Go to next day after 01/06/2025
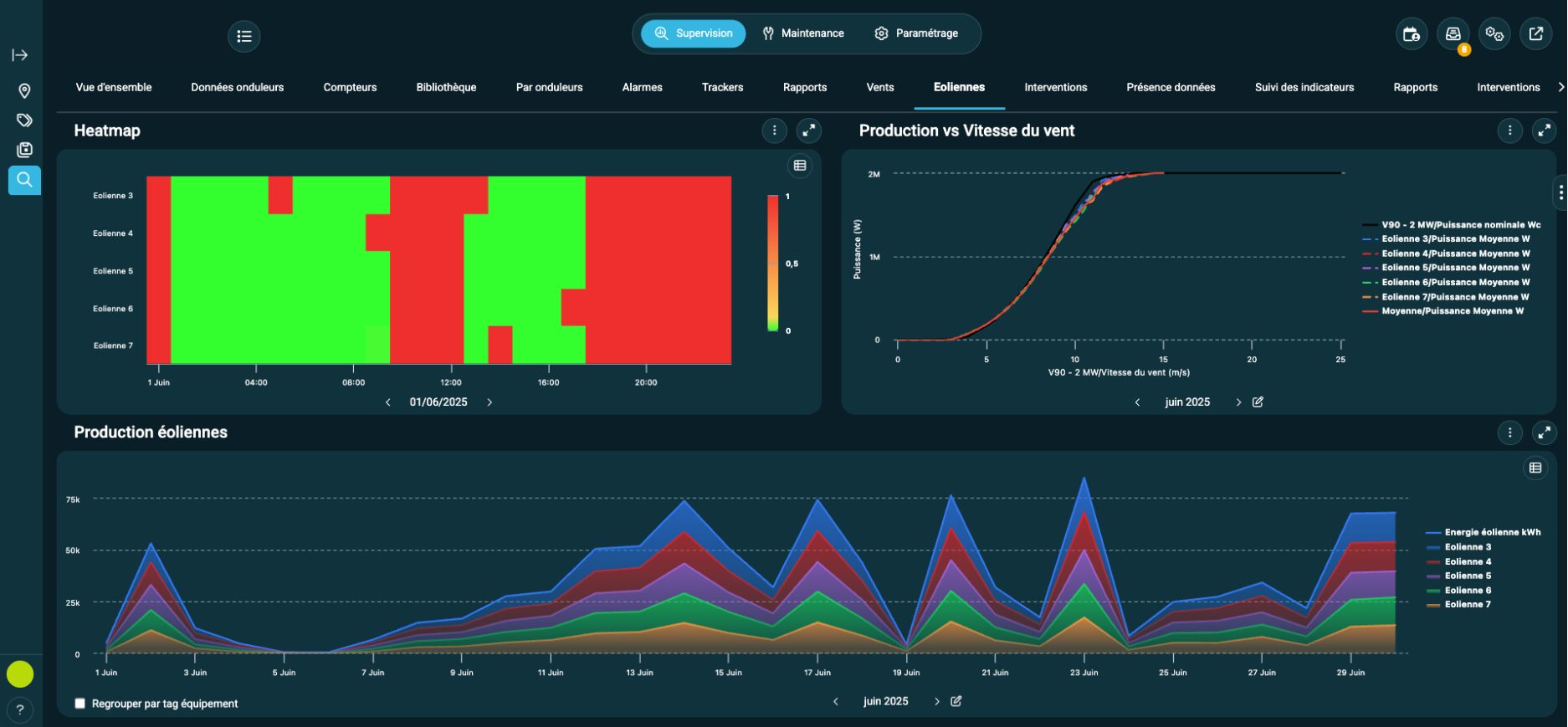 coord(489,402)
